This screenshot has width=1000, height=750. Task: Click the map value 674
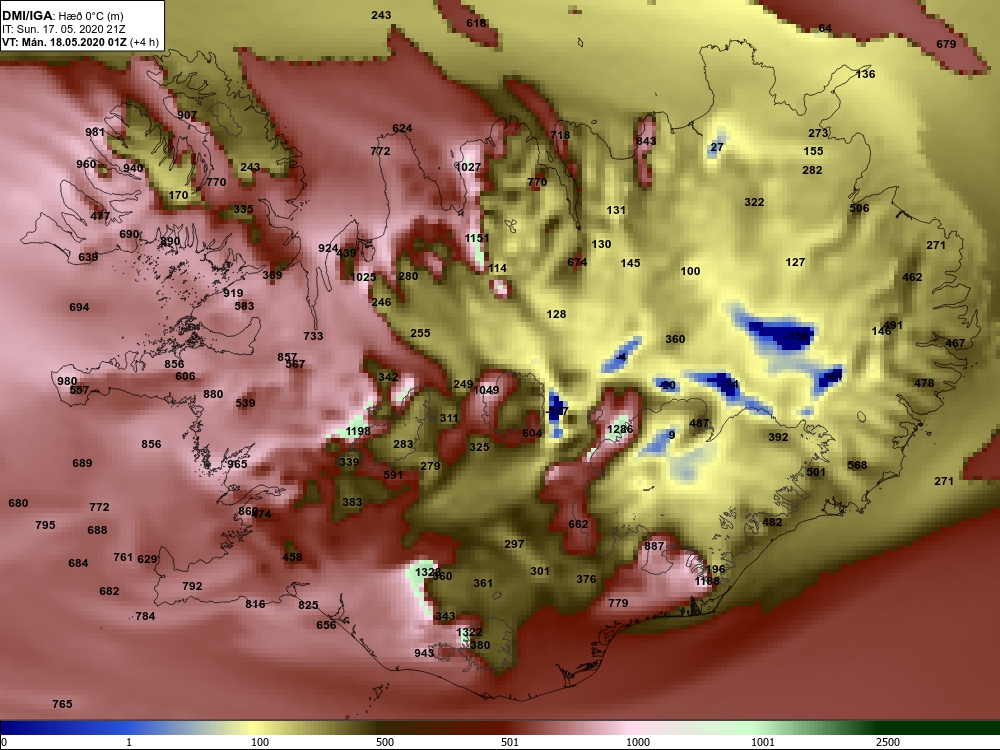pos(577,262)
